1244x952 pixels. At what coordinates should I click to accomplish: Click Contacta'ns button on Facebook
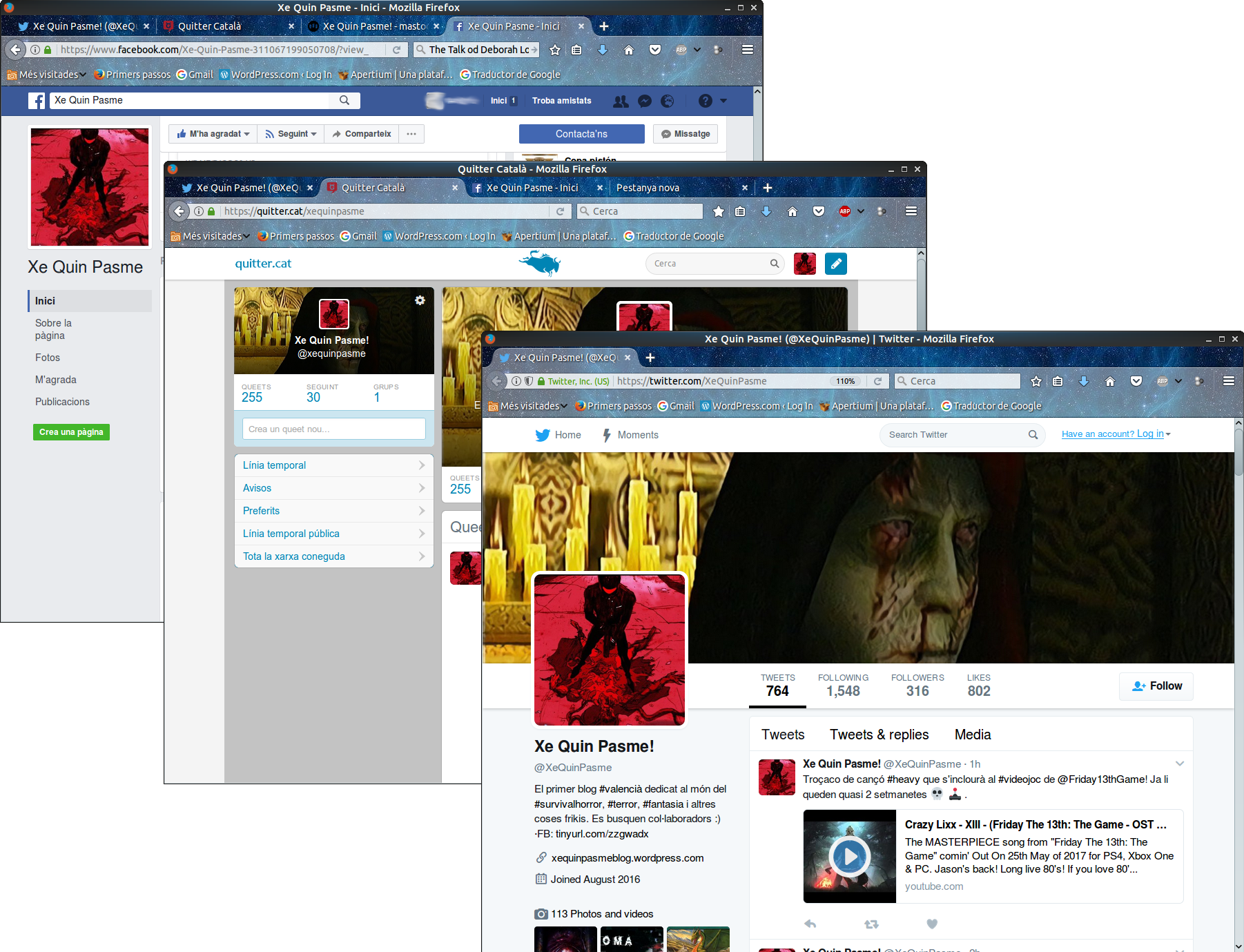pos(582,134)
